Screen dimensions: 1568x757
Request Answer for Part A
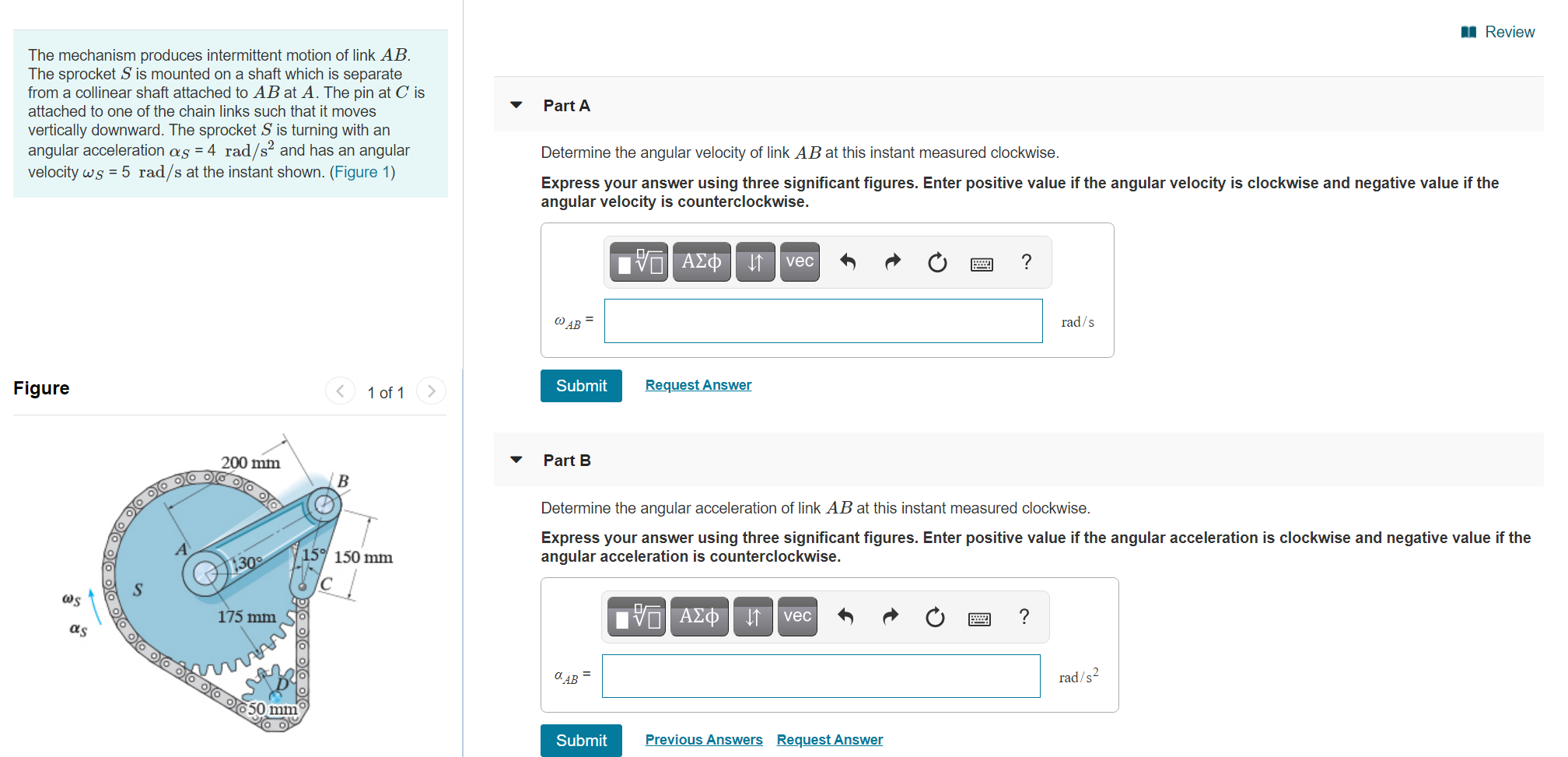[698, 384]
